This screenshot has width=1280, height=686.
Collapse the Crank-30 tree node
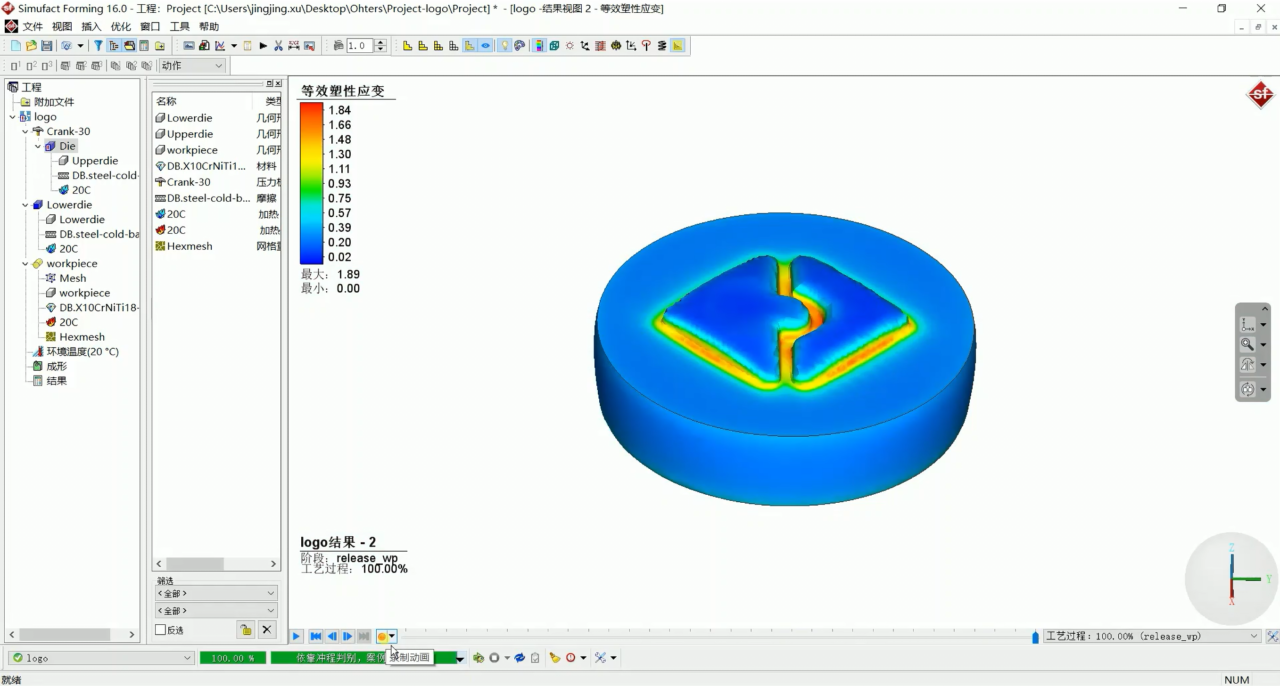point(26,131)
